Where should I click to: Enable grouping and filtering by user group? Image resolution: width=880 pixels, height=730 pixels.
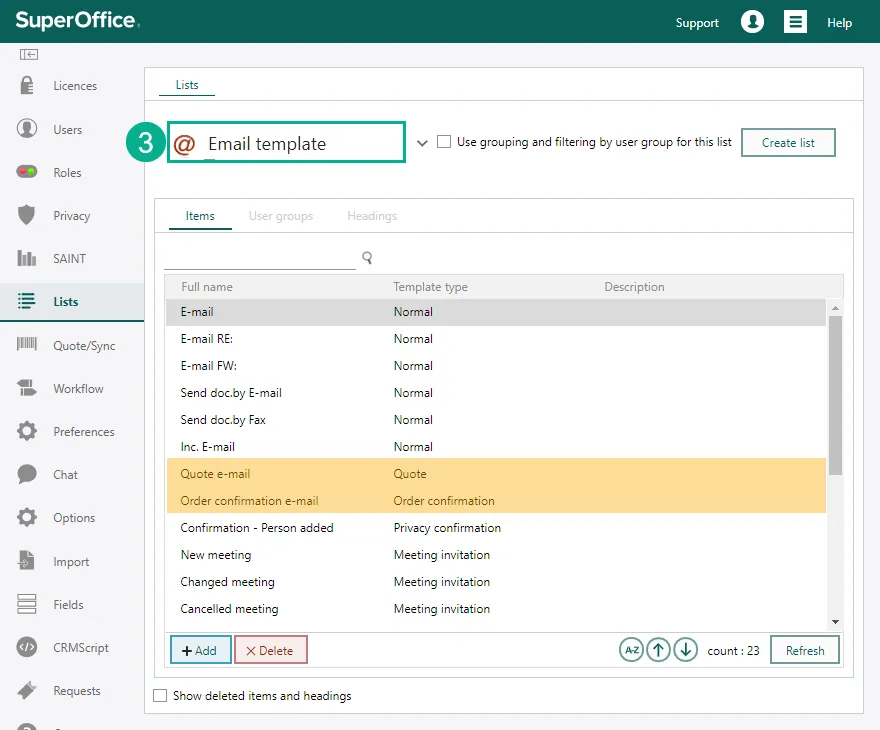(444, 142)
